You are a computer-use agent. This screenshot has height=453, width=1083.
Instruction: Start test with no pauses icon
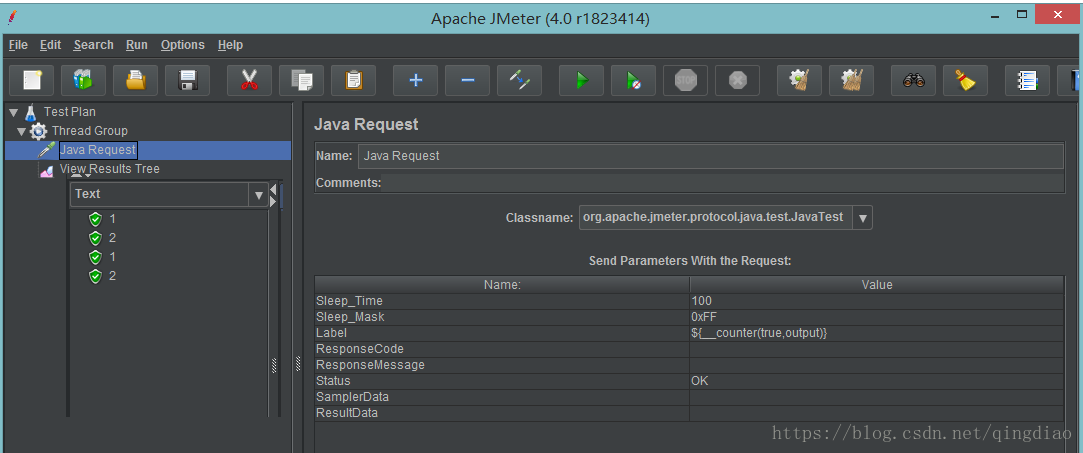point(633,81)
